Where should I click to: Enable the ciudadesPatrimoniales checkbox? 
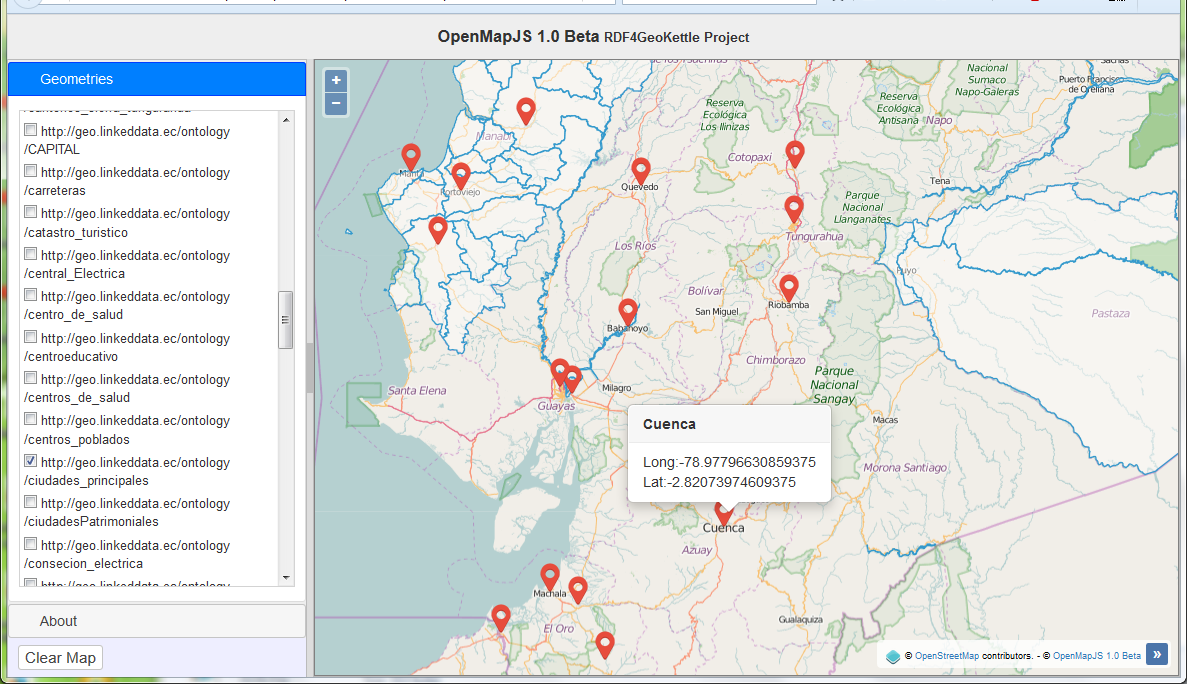(x=30, y=502)
